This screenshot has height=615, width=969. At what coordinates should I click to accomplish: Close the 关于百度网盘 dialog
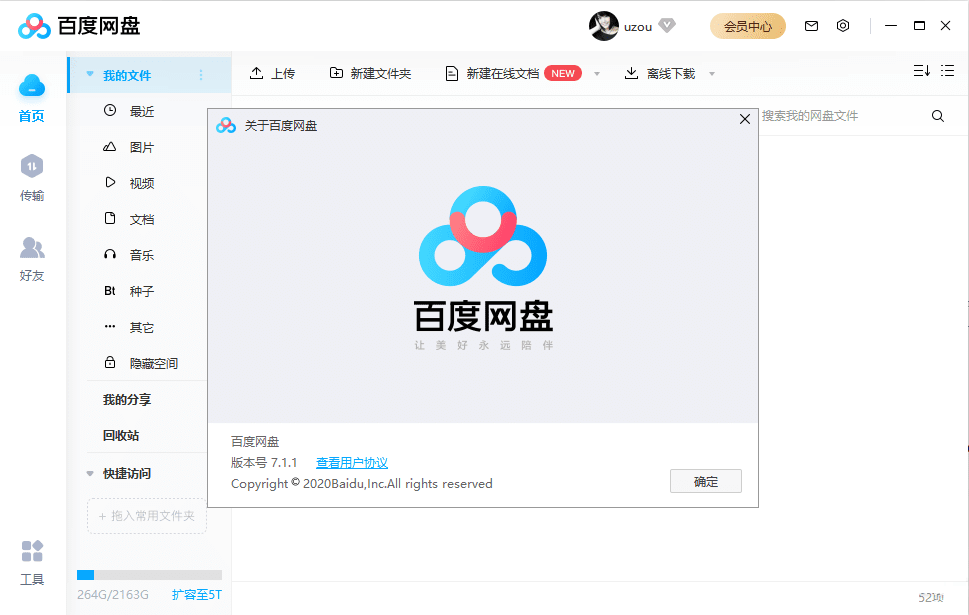(745, 119)
